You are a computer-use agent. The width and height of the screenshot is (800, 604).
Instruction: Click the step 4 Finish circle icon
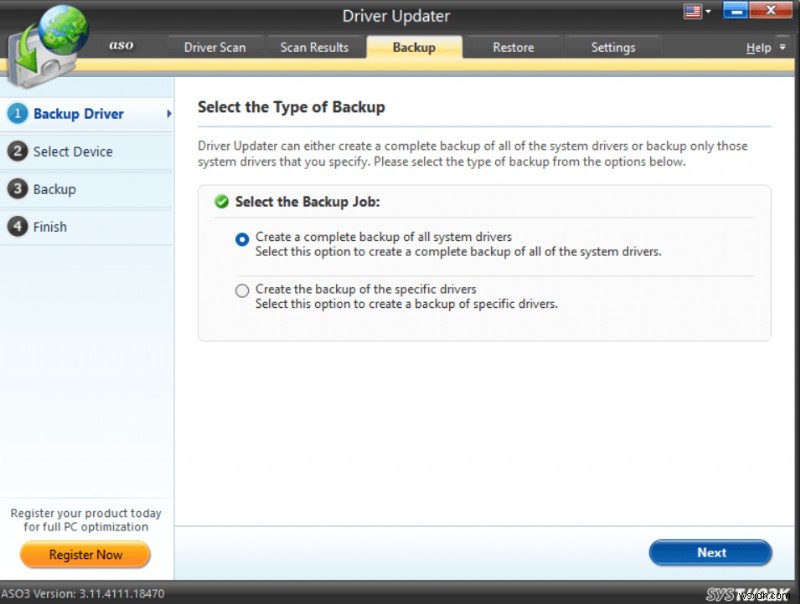(x=18, y=227)
